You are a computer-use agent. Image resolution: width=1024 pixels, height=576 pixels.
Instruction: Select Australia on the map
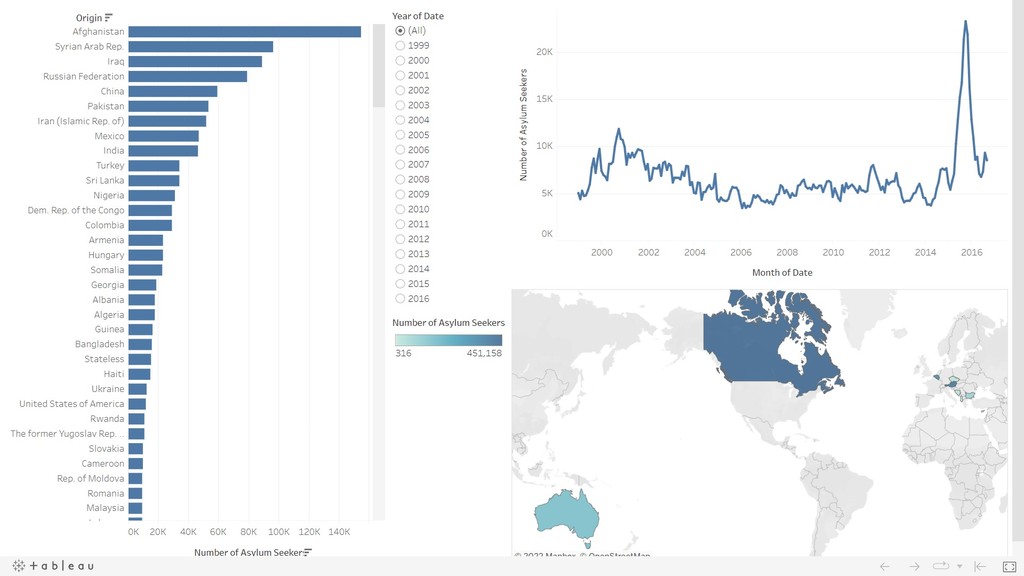[565, 514]
